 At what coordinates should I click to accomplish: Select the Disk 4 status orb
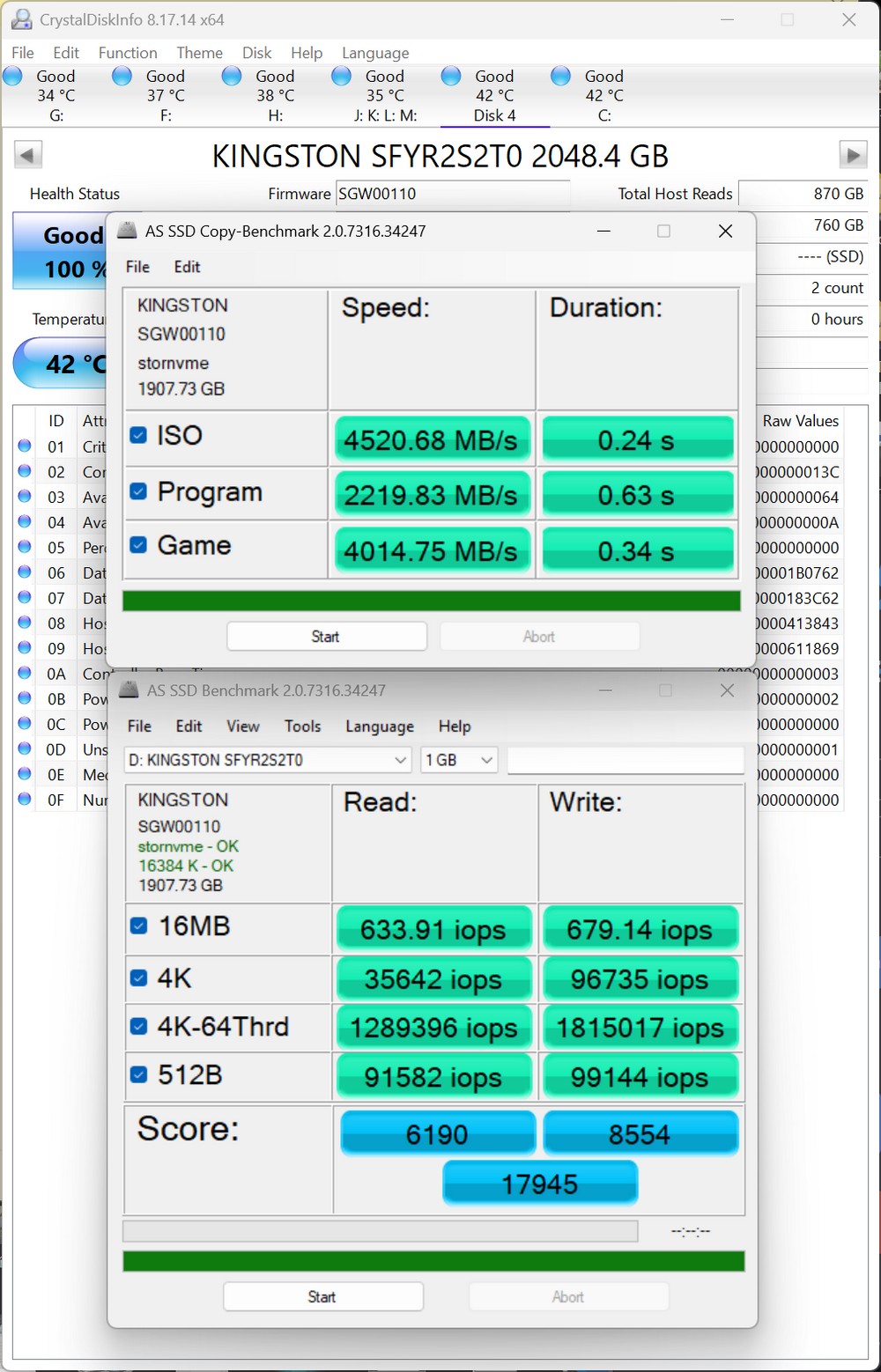coord(451,76)
